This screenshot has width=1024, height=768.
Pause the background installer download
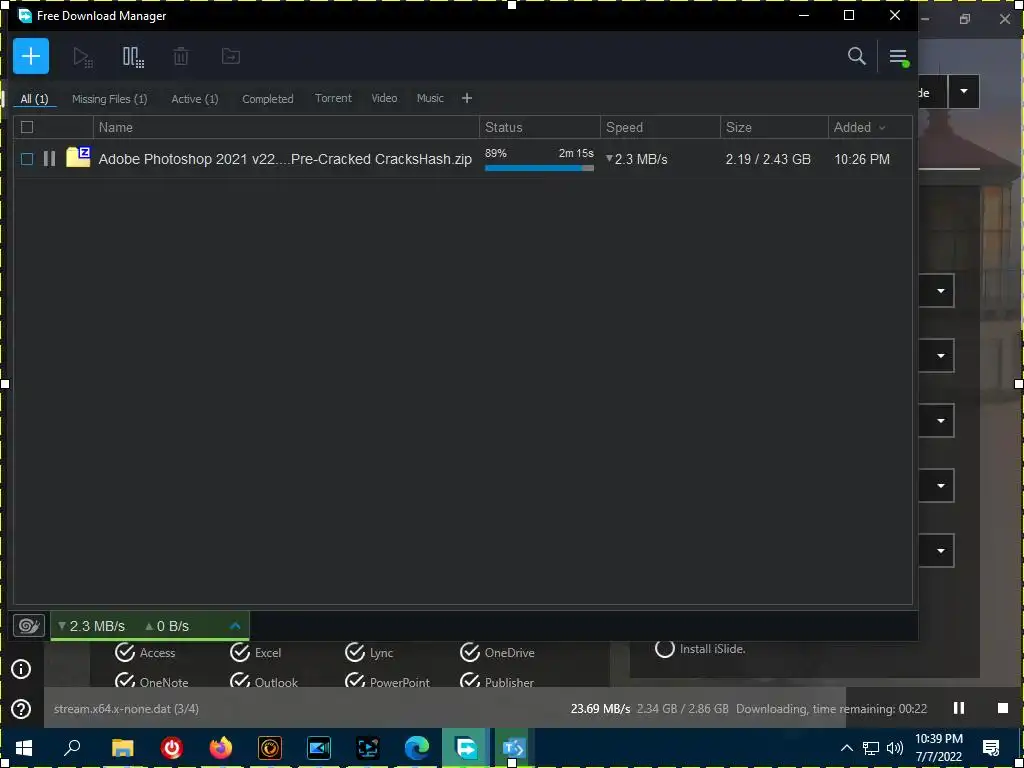(x=959, y=708)
